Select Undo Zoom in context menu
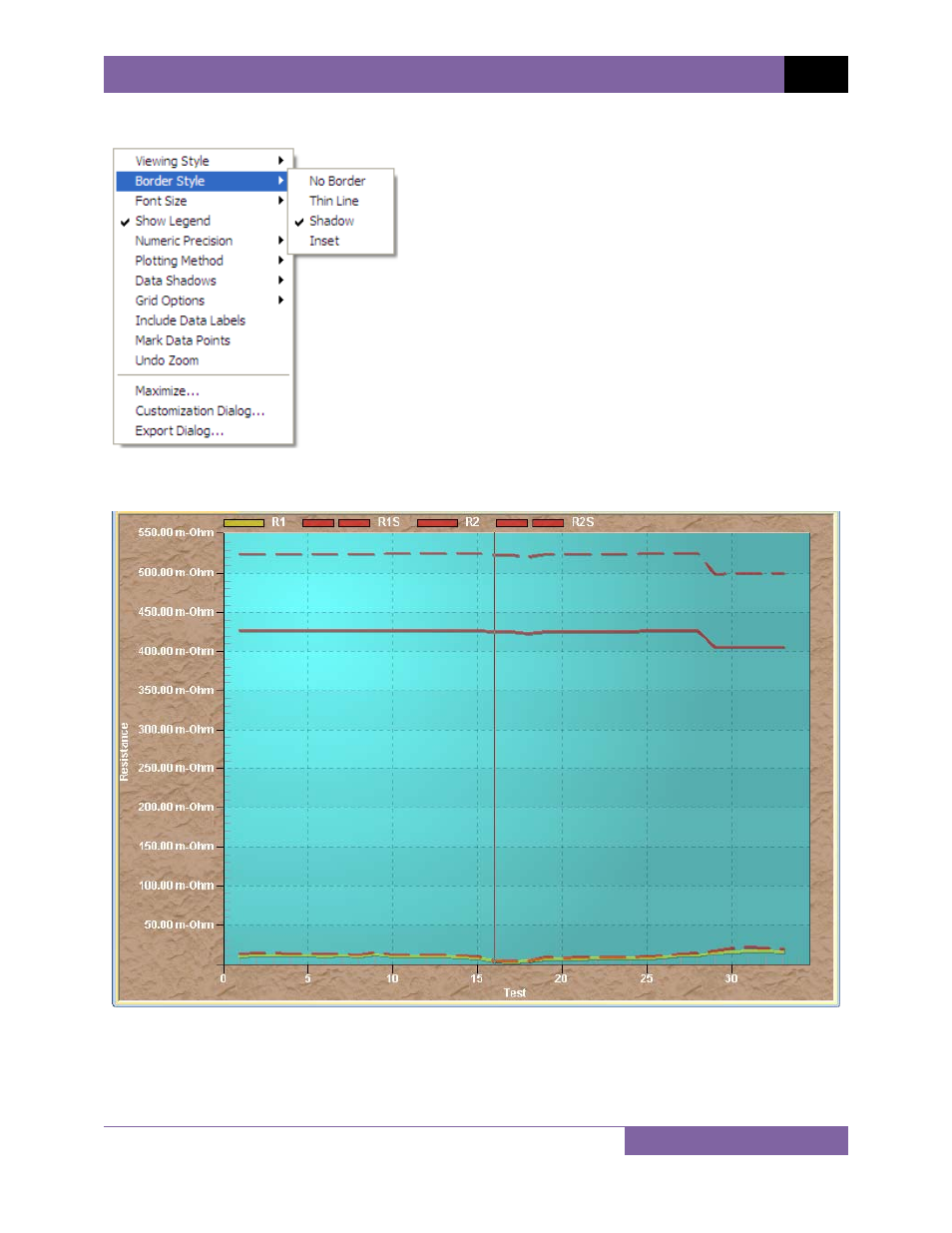 point(203,360)
